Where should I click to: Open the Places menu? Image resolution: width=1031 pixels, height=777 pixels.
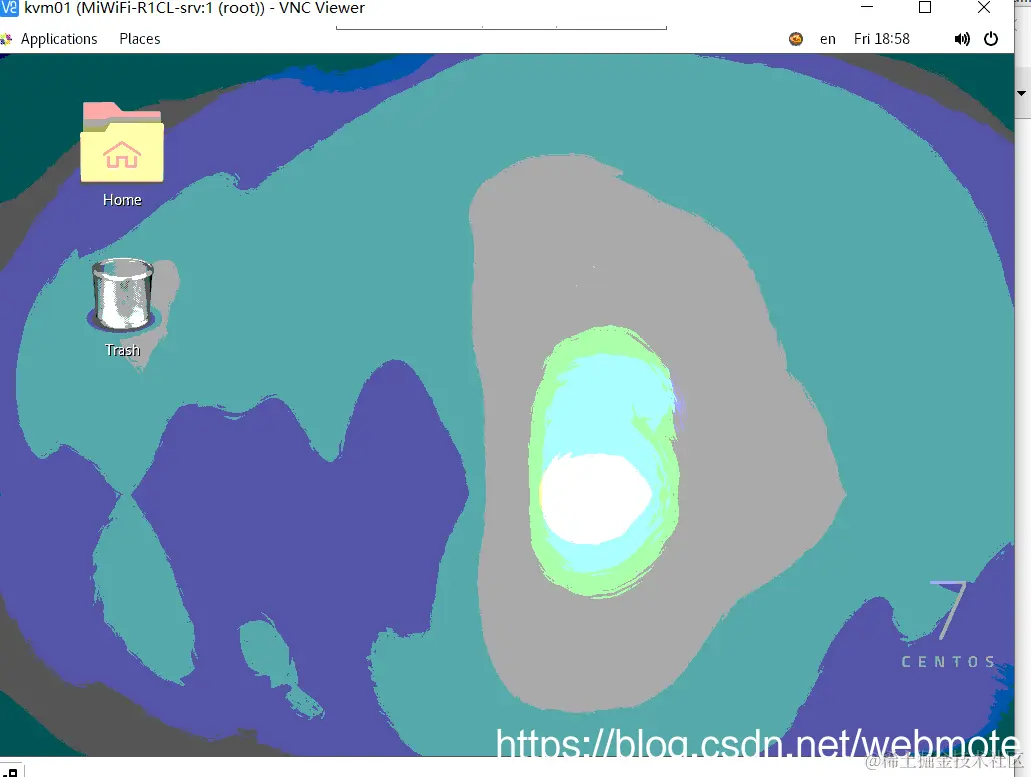(x=139, y=39)
